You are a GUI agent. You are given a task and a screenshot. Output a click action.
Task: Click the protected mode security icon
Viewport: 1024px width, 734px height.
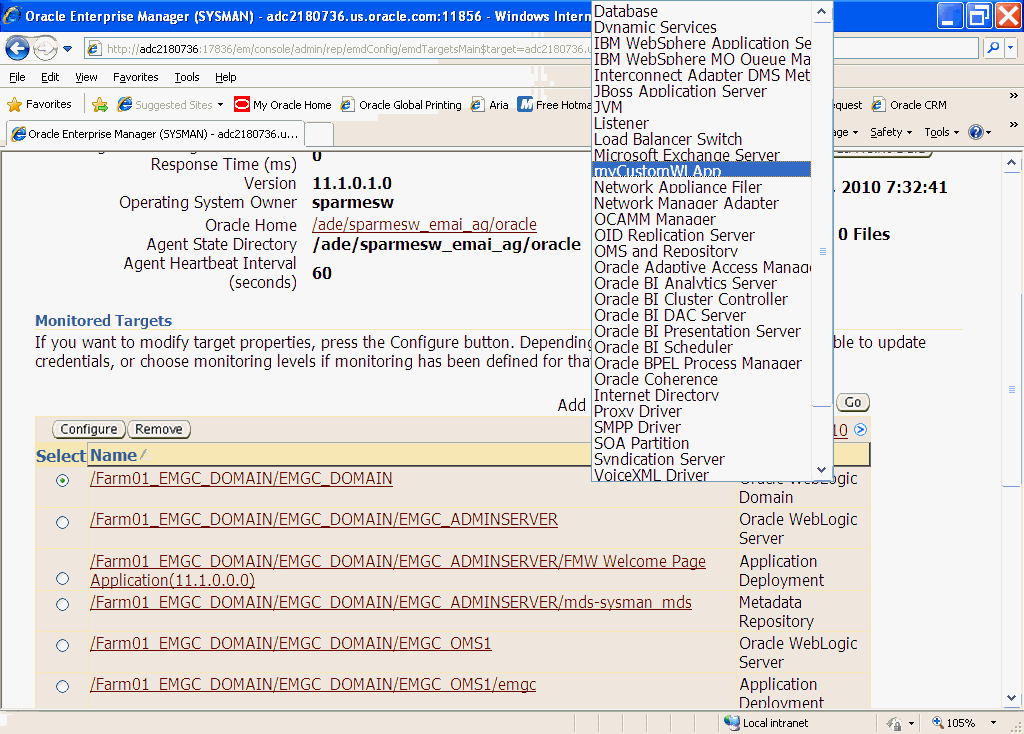click(893, 723)
